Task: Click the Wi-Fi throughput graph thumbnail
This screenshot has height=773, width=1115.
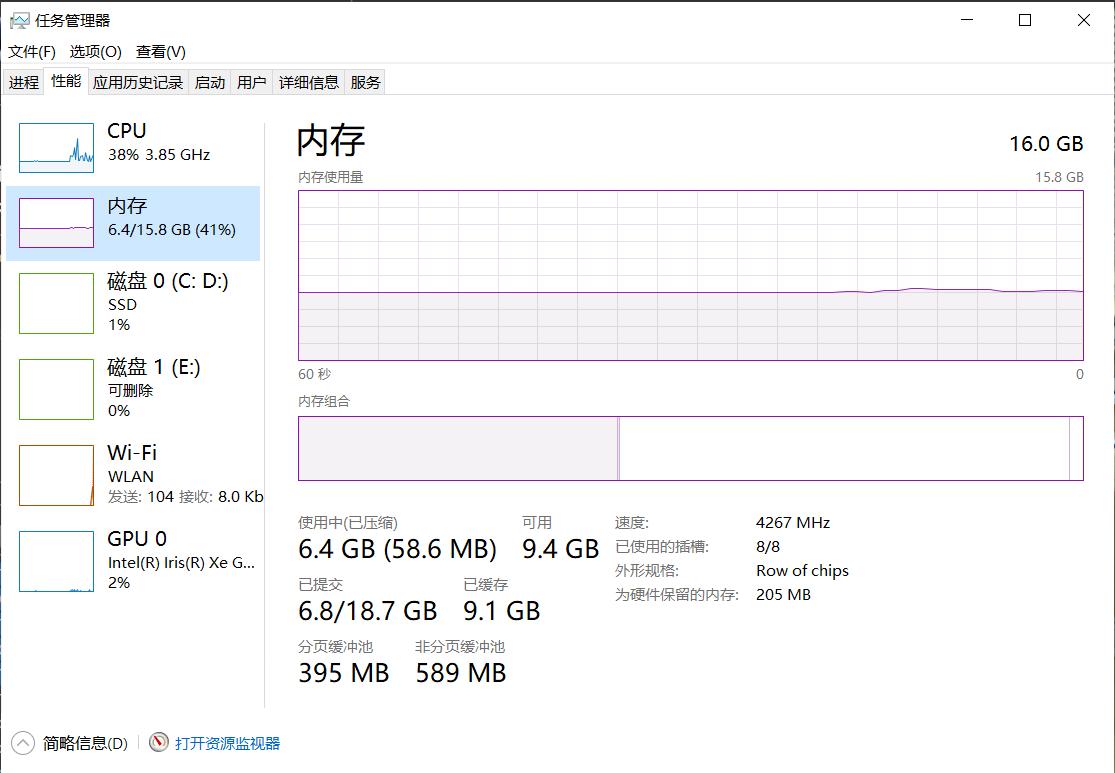Action: click(x=56, y=475)
